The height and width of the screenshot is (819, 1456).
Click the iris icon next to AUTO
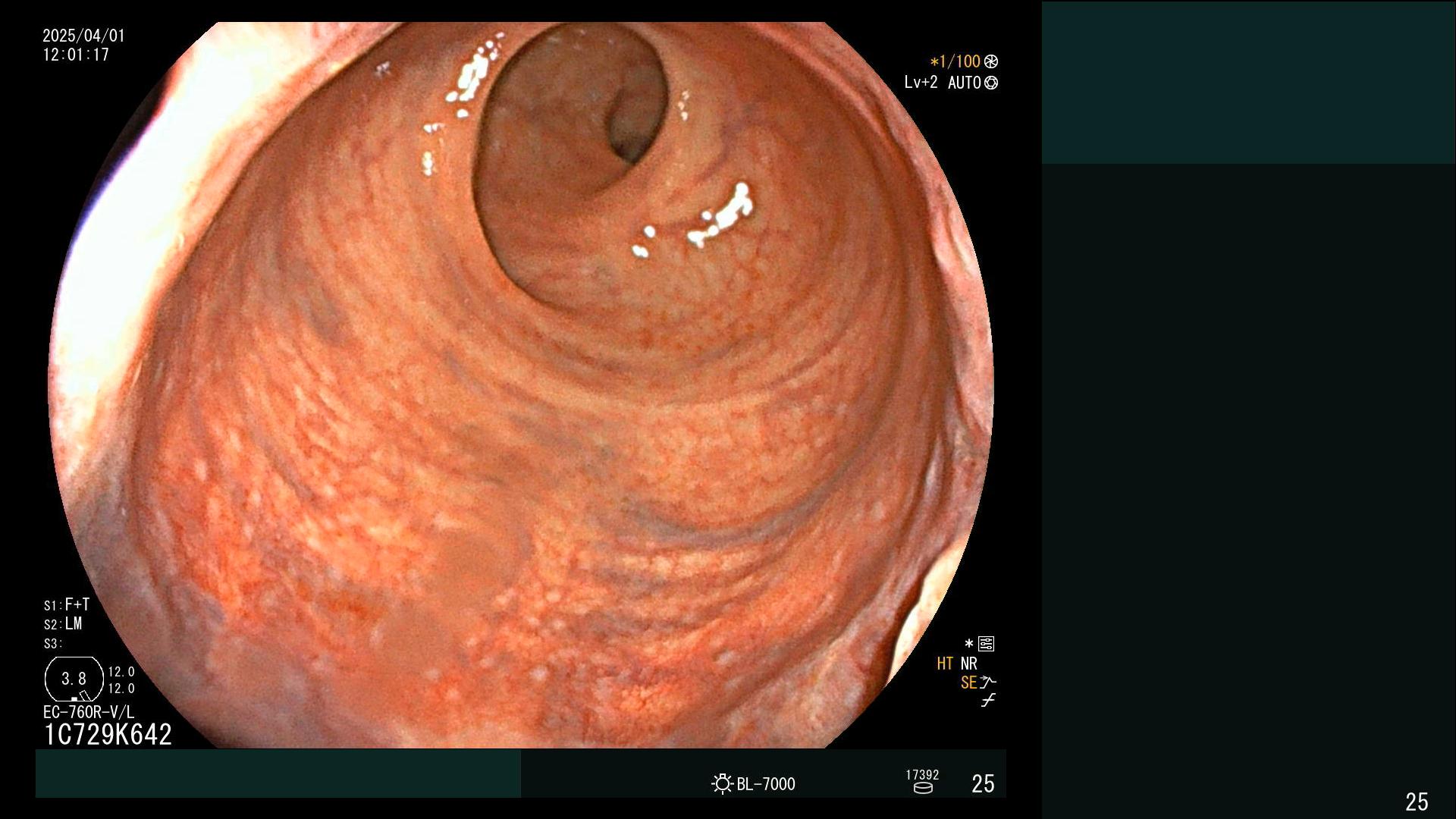[991, 83]
